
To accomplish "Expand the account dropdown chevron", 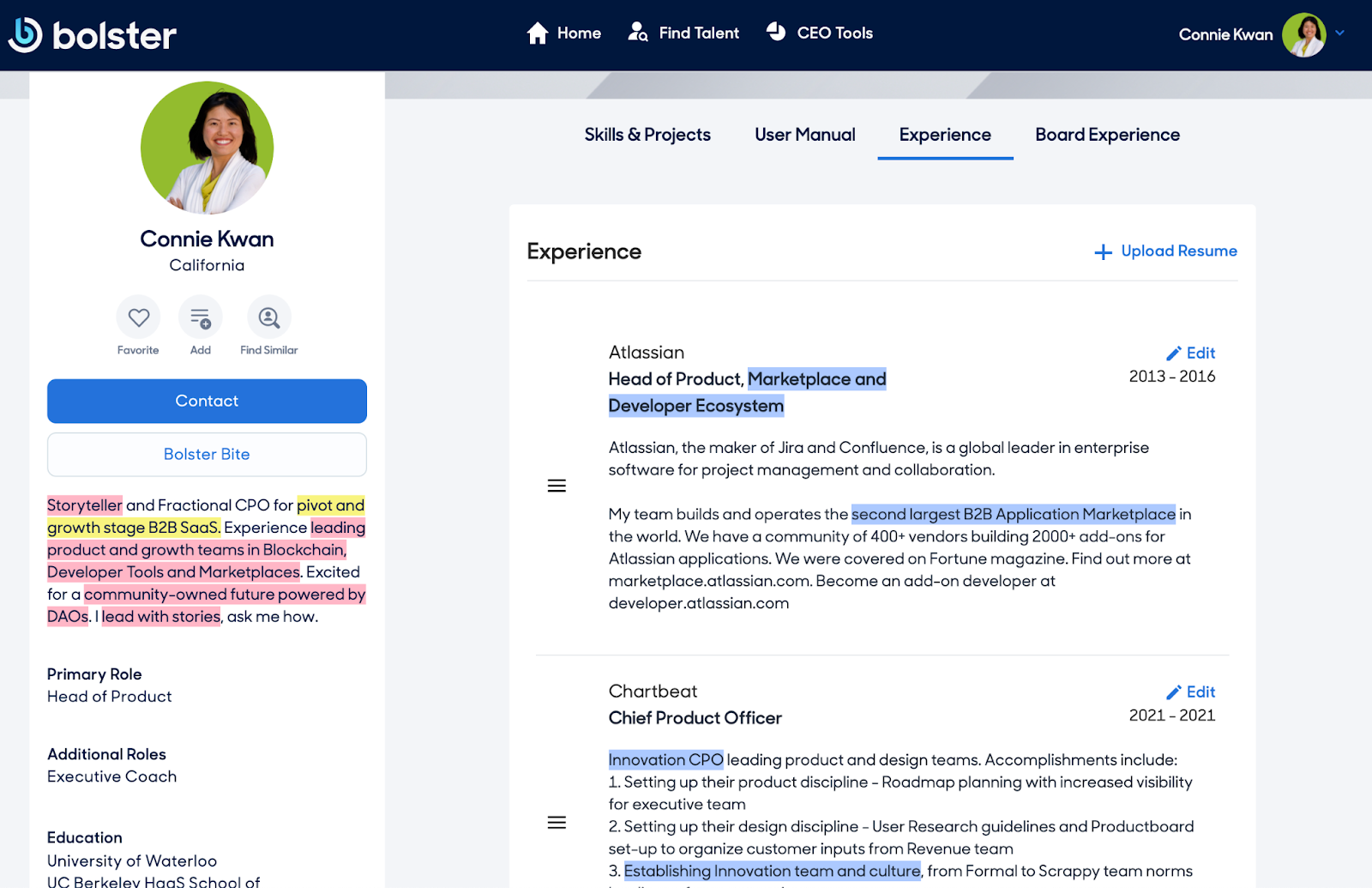I will pos(1340,33).
